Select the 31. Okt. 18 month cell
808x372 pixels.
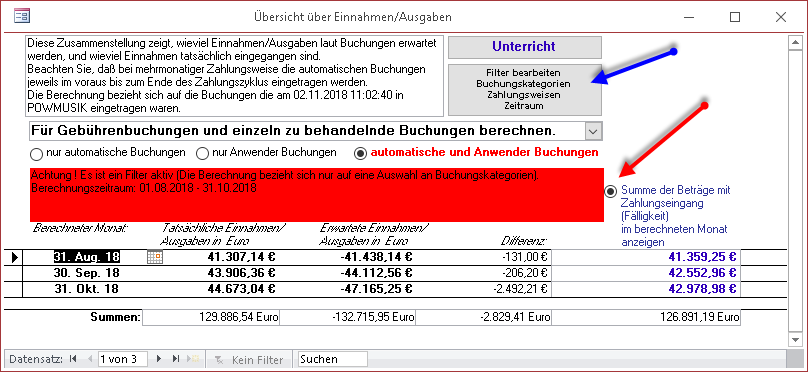[x=87, y=289]
